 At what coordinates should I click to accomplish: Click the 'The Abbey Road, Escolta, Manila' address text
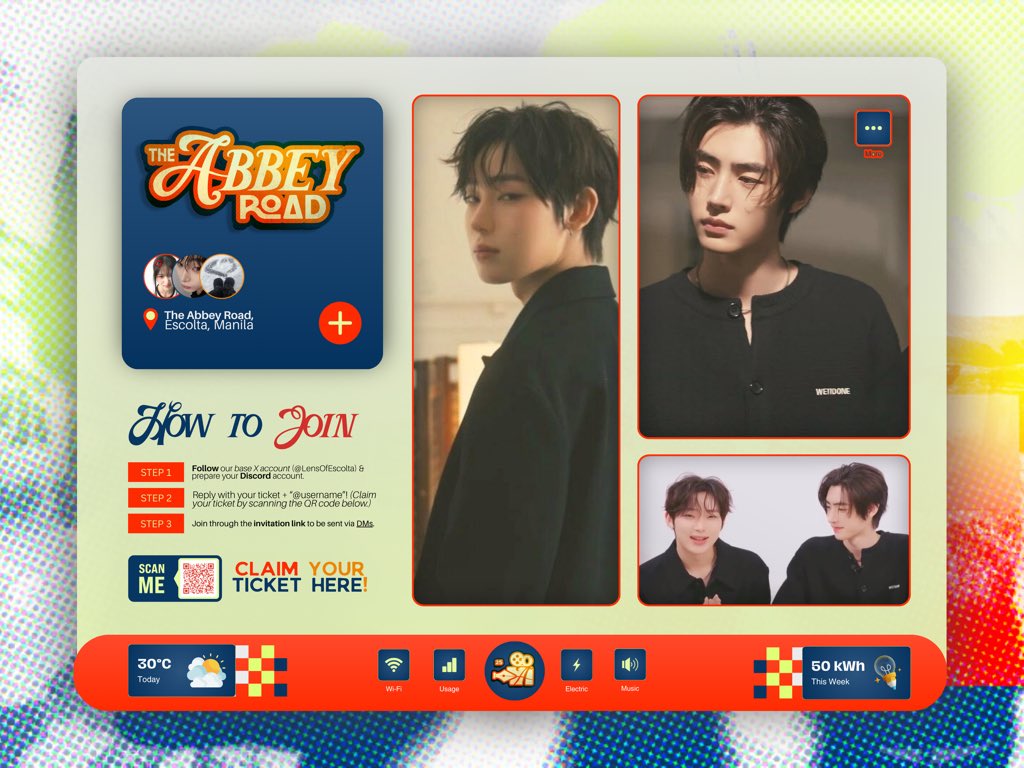click(209, 320)
